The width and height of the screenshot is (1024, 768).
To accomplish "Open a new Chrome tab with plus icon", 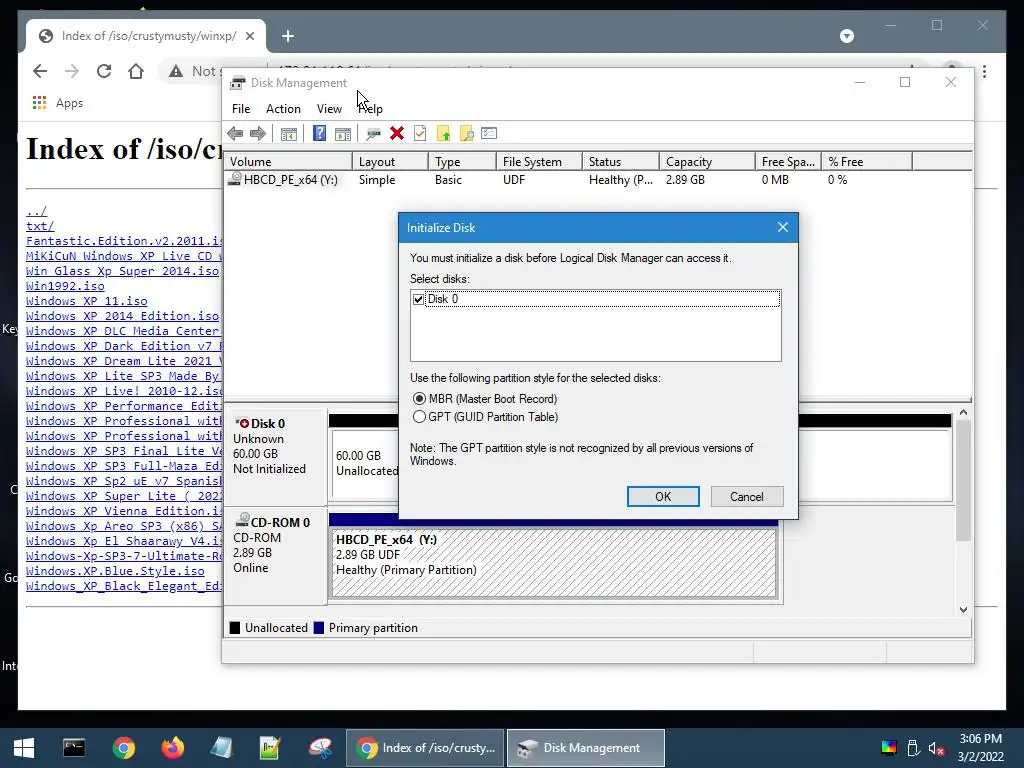I will click(x=288, y=36).
